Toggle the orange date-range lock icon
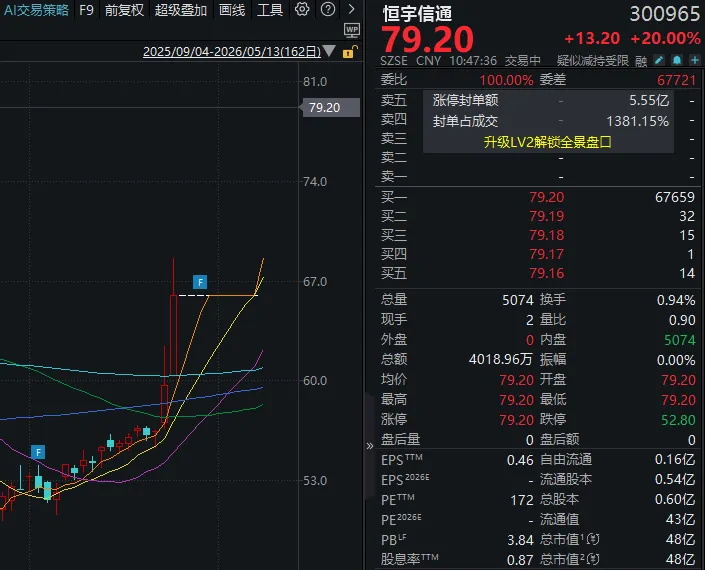The width and height of the screenshot is (705, 570). coord(350,52)
